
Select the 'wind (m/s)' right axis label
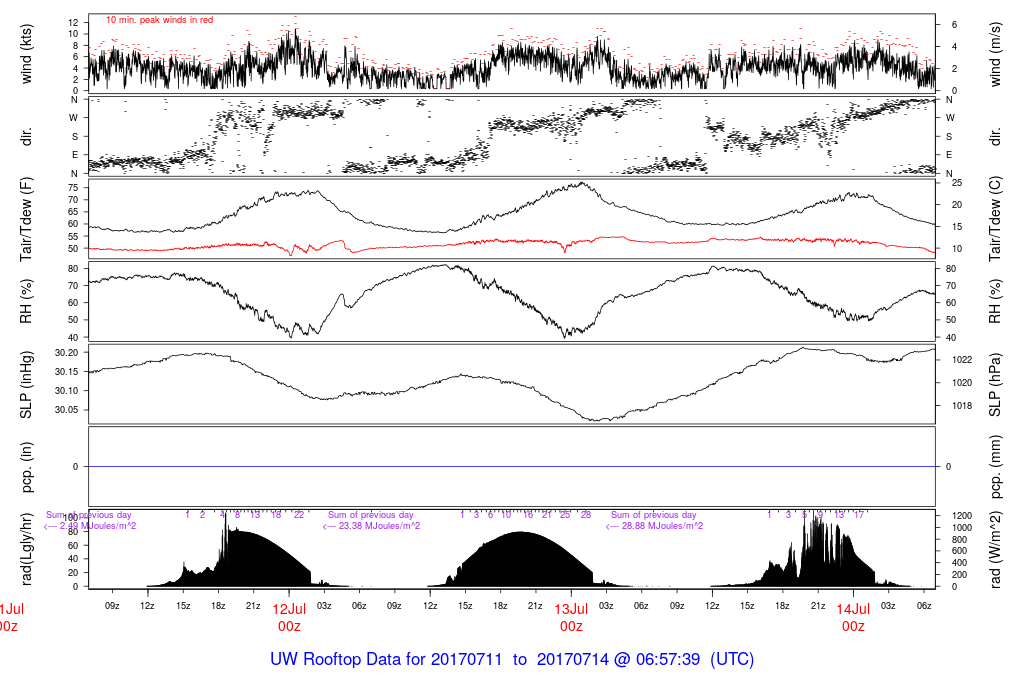(994, 53)
